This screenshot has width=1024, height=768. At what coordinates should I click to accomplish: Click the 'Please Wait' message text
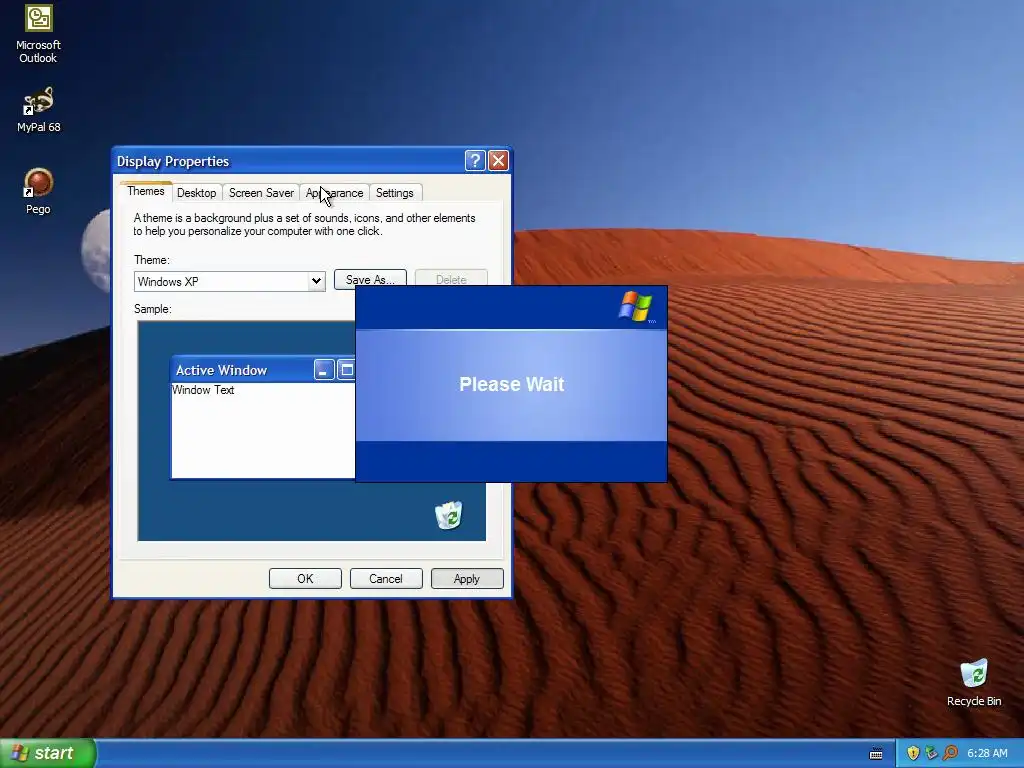pos(511,384)
